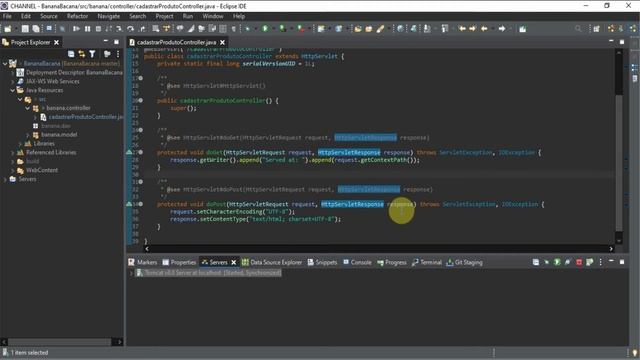Close the cadastrarProdutoController.java editor tab
The width and height of the screenshot is (640, 360).
click(222, 42)
